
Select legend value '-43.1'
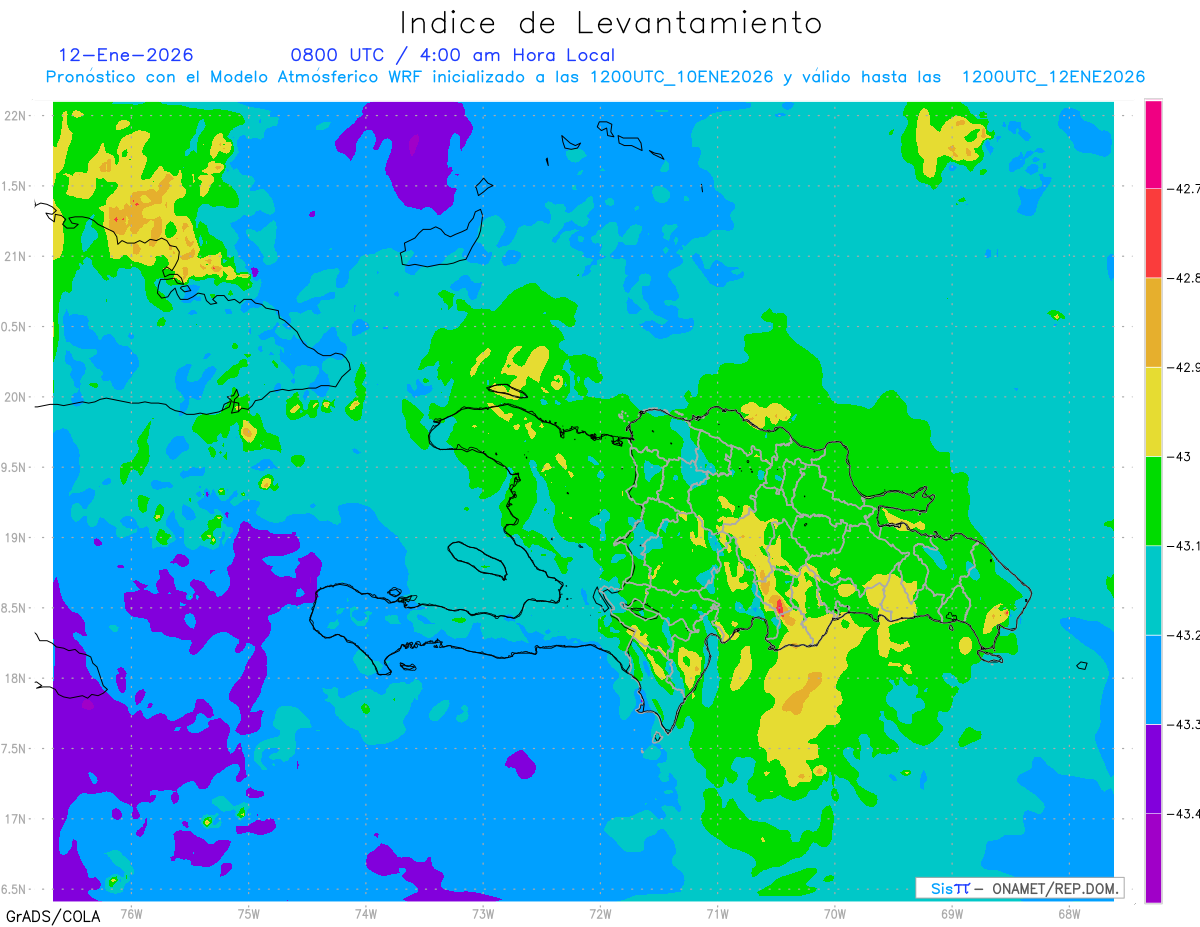pos(1182,545)
